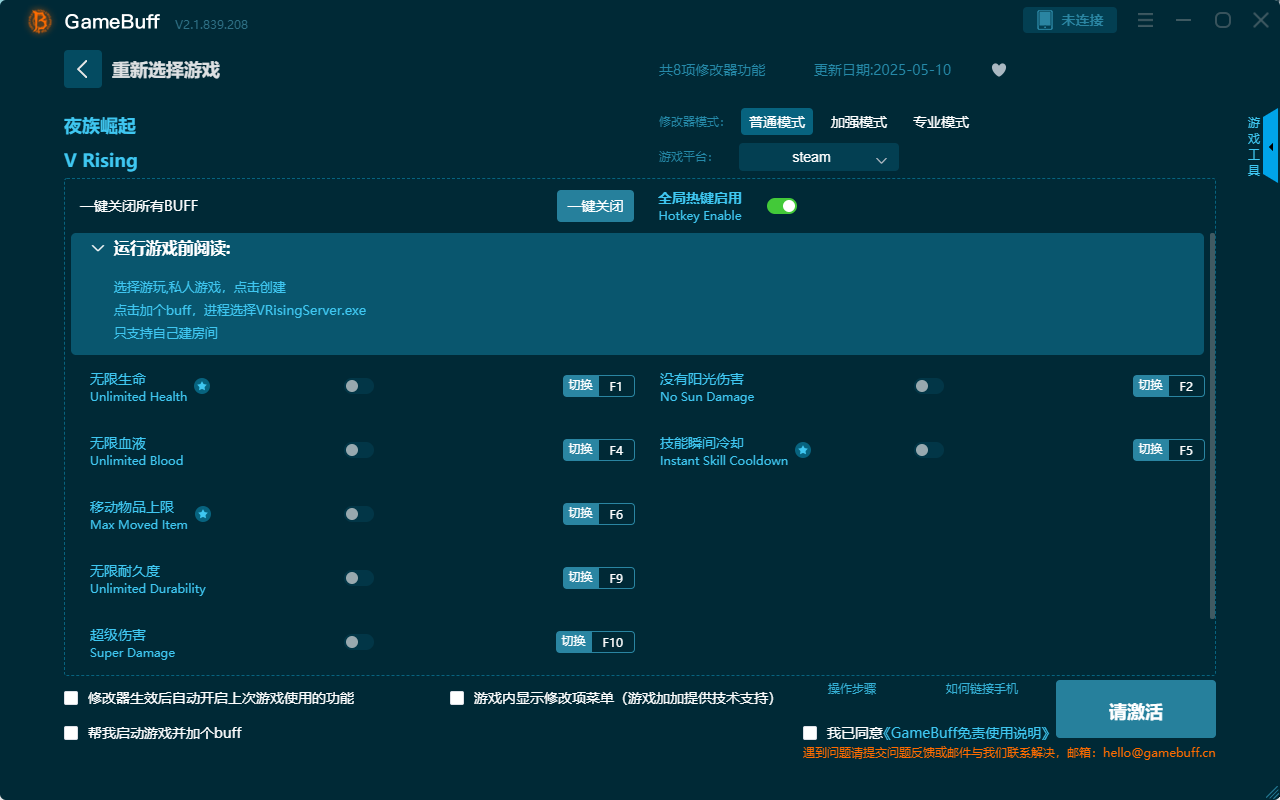
Task: Switch to 加强模式 mode
Action: point(856,121)
